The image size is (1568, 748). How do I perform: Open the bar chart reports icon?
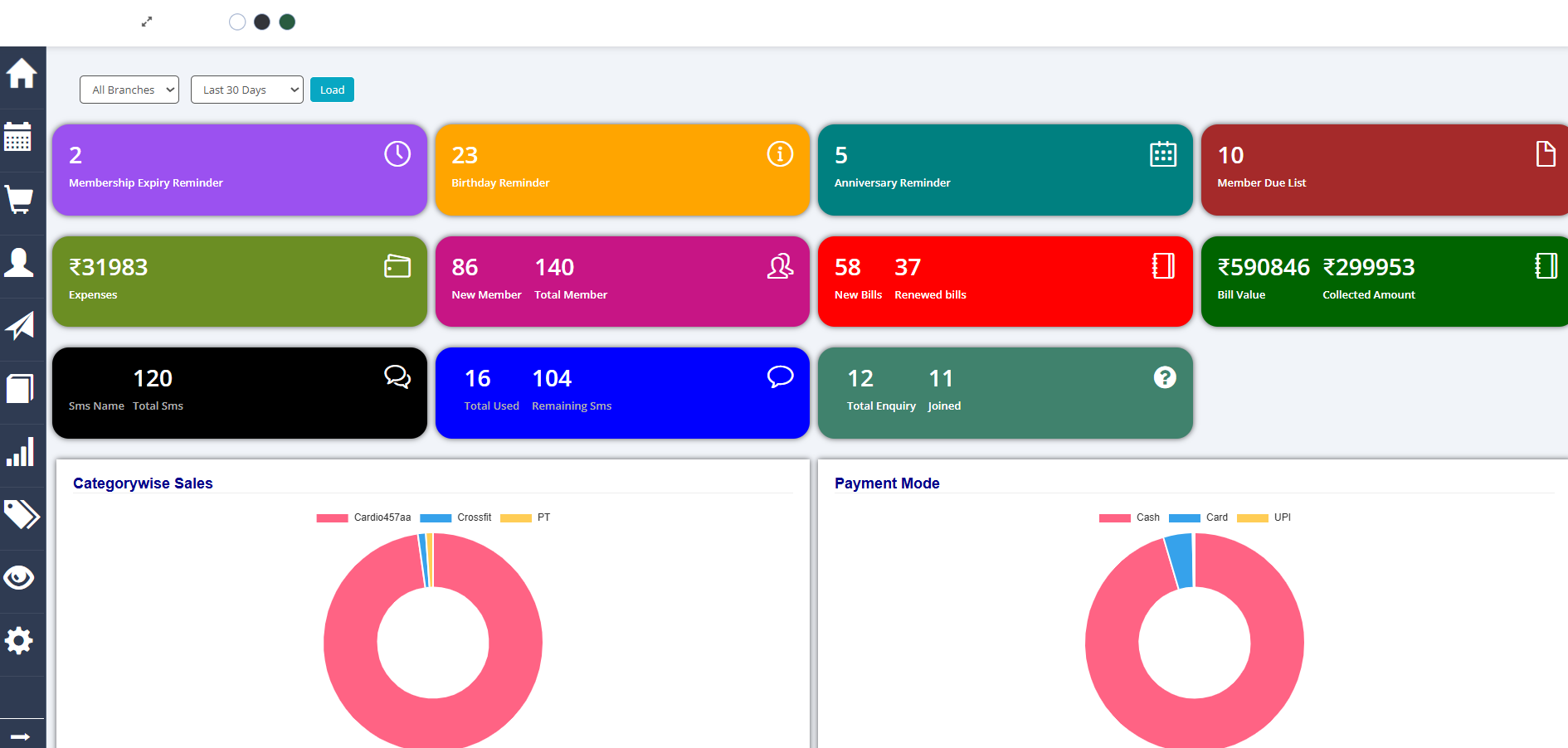tap(20, 452)
